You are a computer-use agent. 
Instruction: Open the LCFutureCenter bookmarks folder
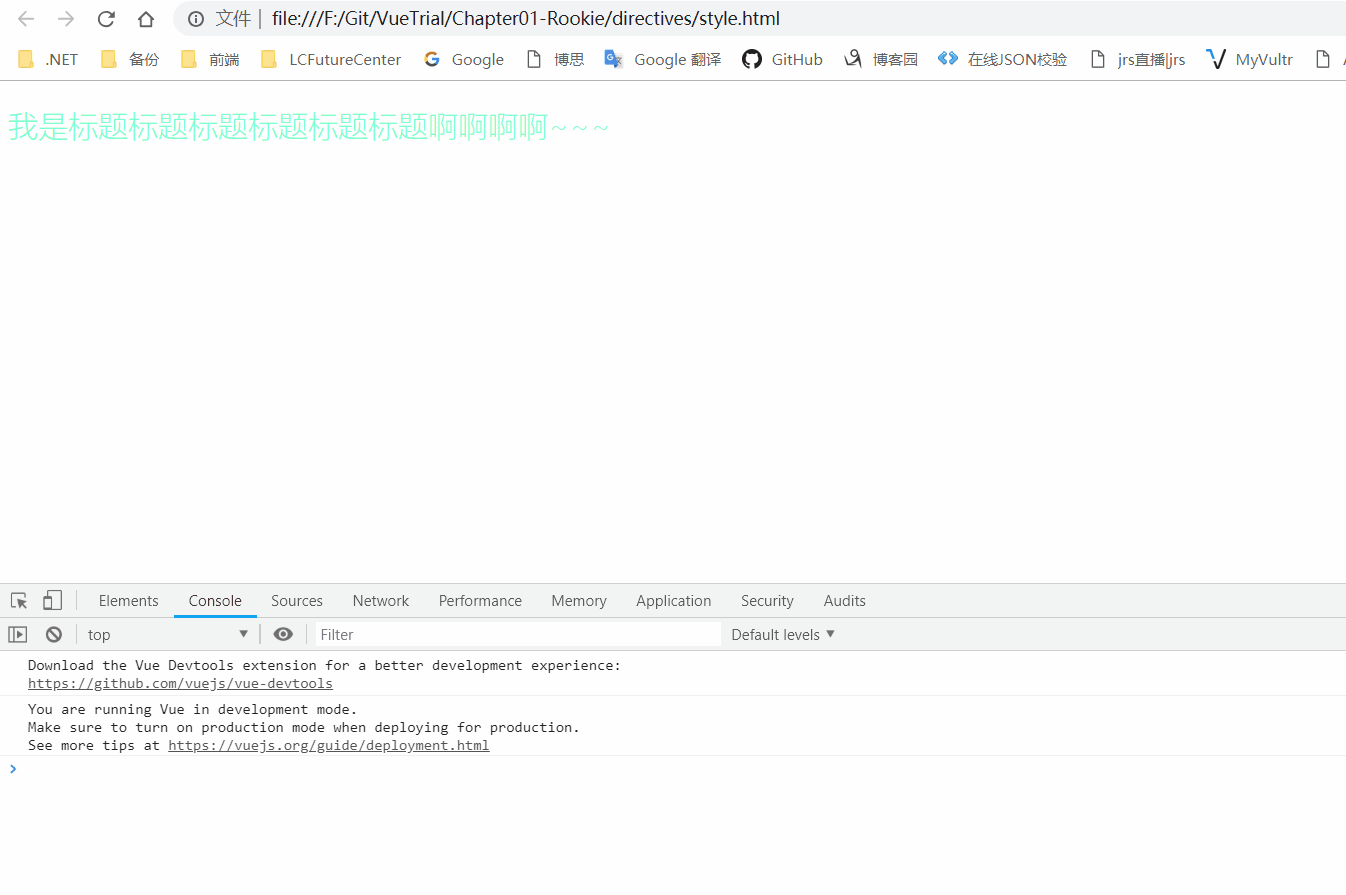pyautogui.click(x=331, y=59)
